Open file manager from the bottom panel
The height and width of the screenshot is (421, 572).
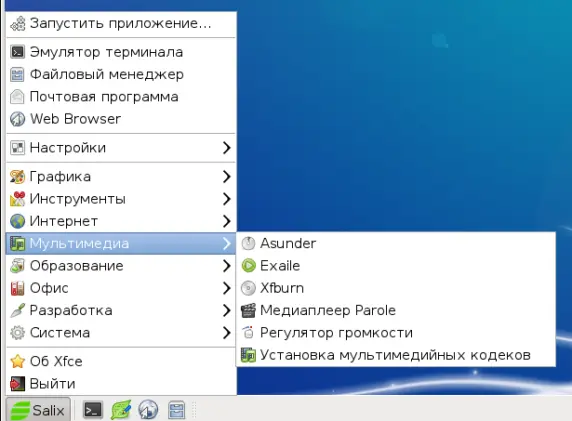(177, 410)
